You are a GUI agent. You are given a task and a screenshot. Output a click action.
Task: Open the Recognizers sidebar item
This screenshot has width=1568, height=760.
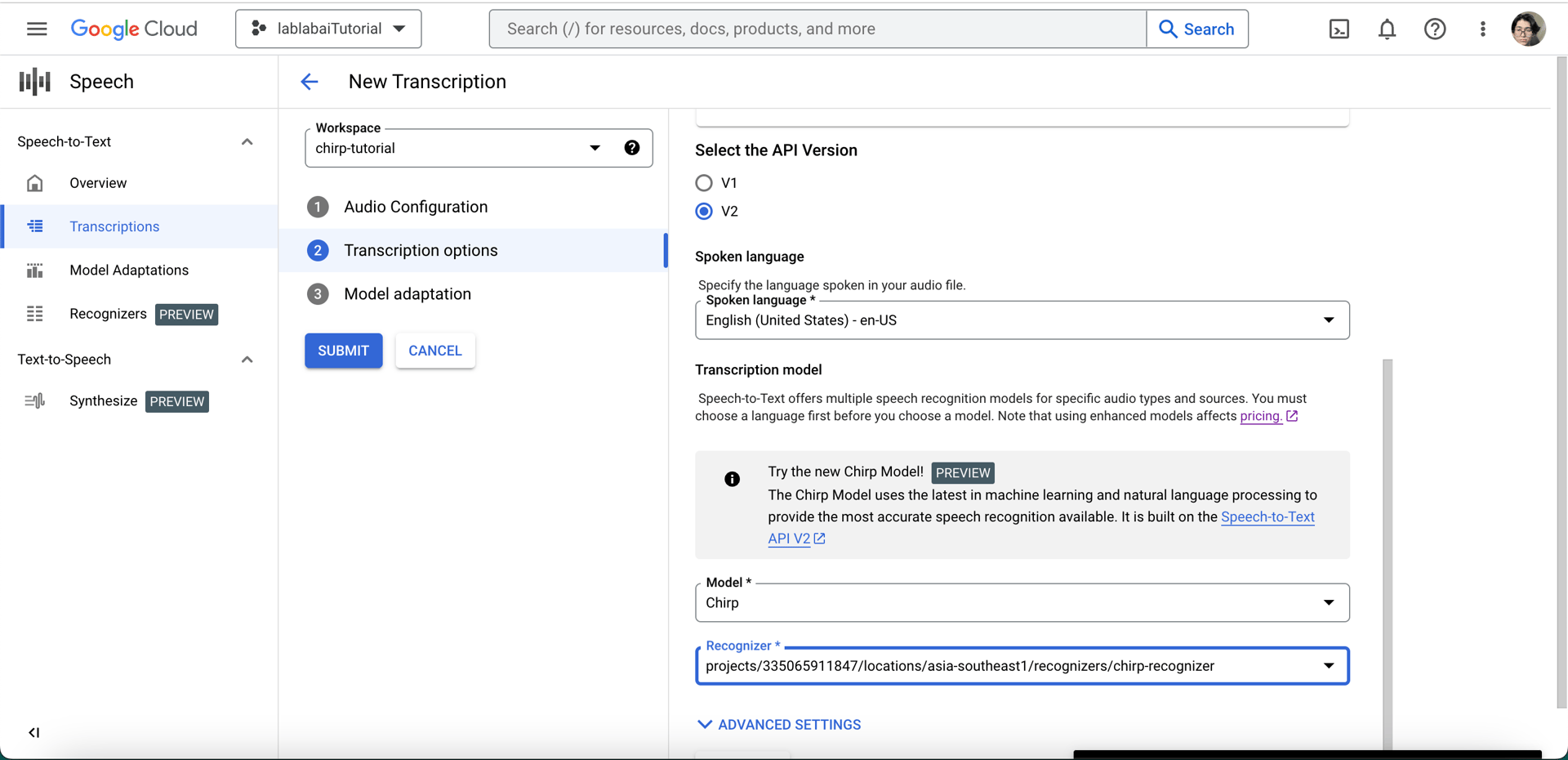pyautogui.click(x=108, y=314)
